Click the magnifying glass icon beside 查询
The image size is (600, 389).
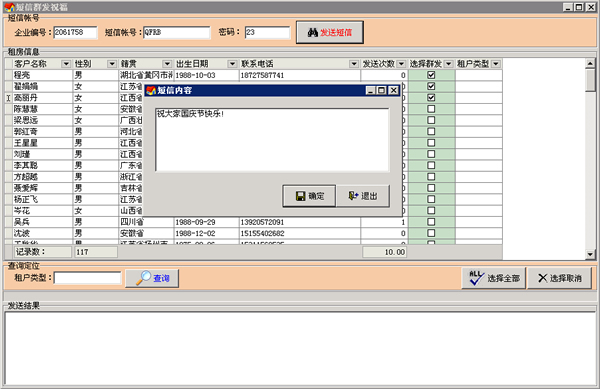143,278
